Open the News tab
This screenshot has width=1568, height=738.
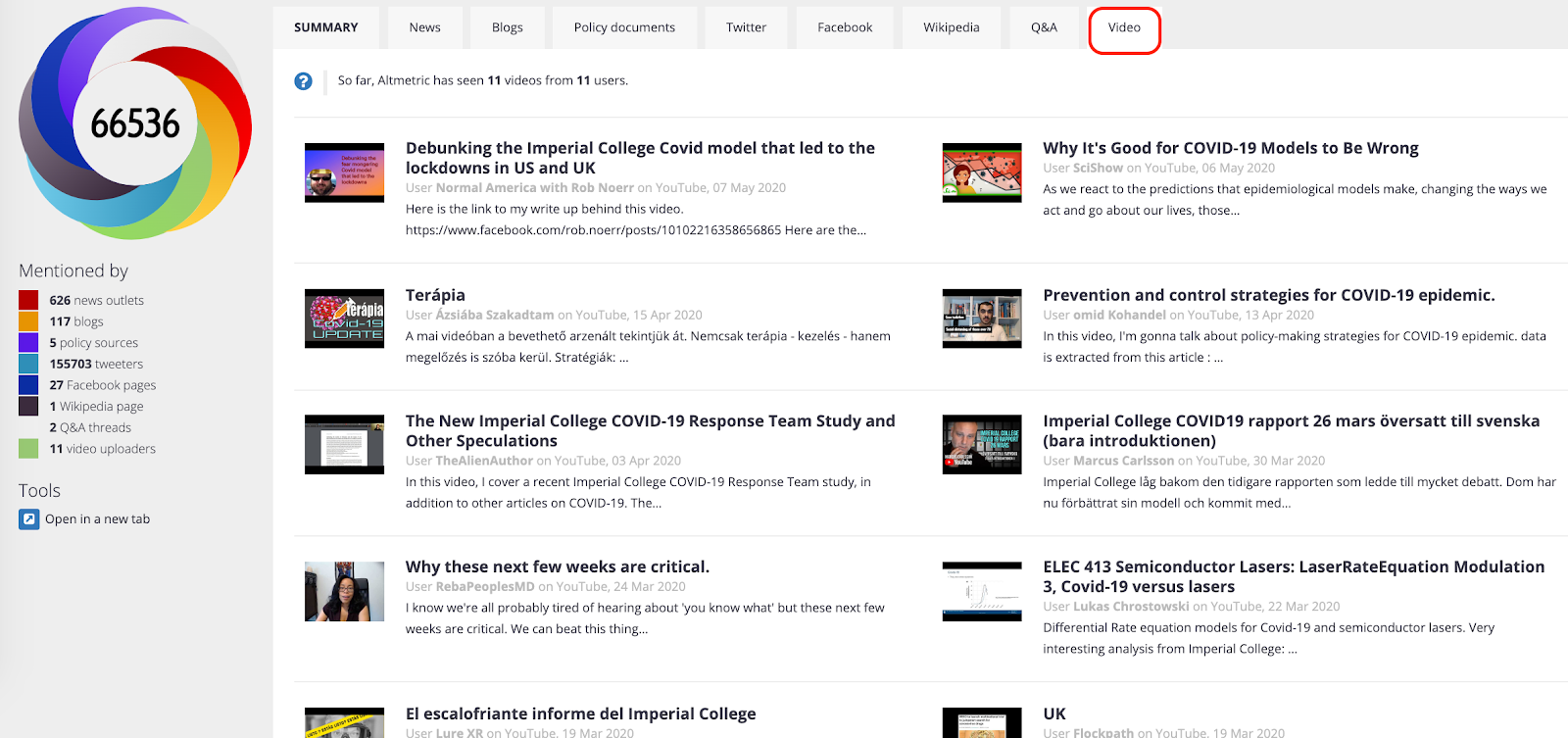pyautogui.click(x=424, y=27)
